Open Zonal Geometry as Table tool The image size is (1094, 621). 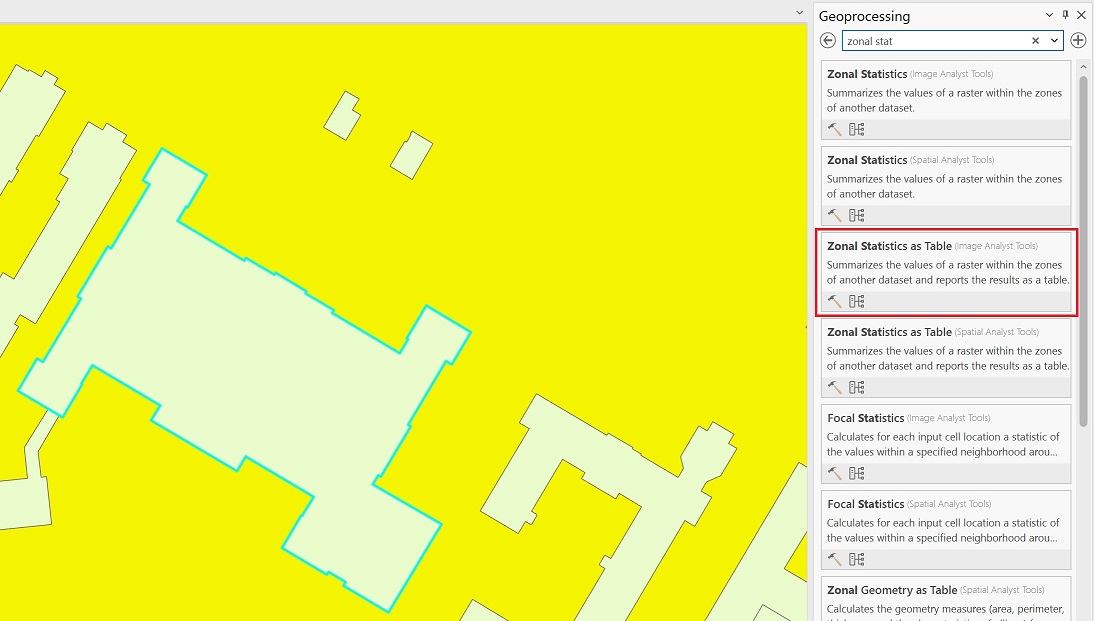[x=892, y=590]
